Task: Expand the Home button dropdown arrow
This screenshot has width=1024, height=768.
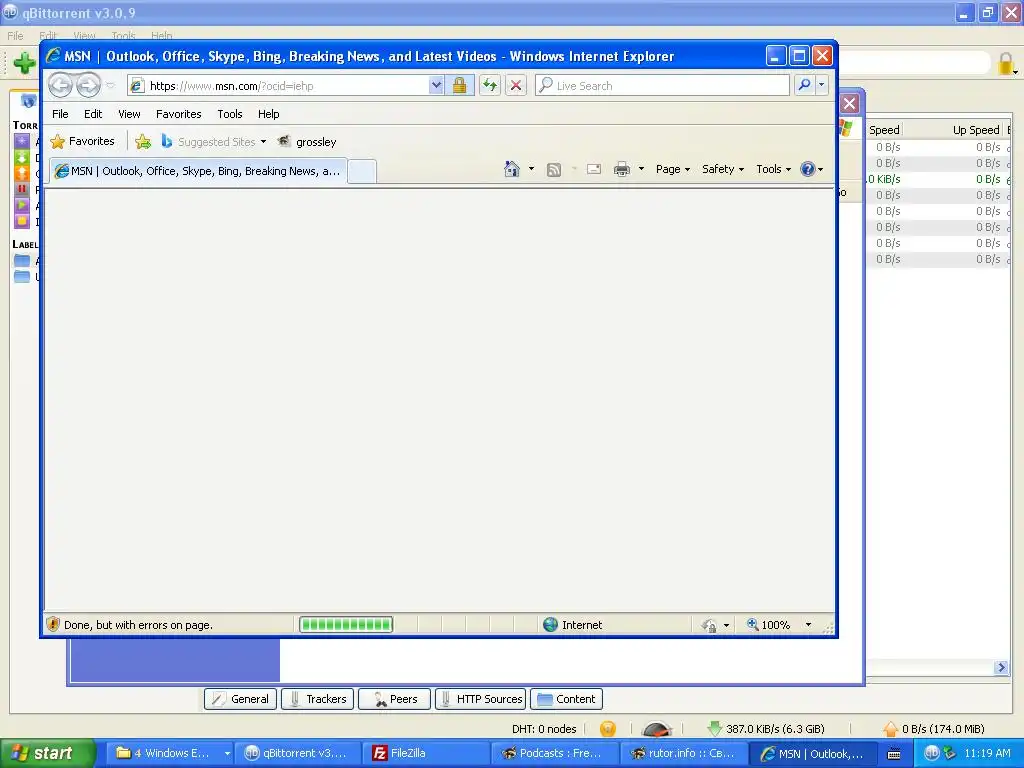Action: [x=531, y=169]
